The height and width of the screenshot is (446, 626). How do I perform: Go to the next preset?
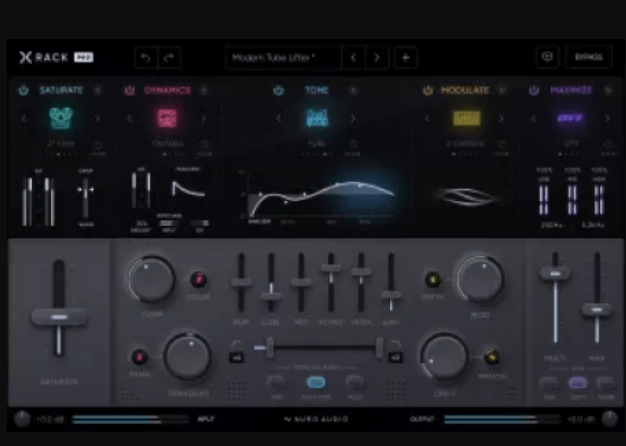coord(376,58)
